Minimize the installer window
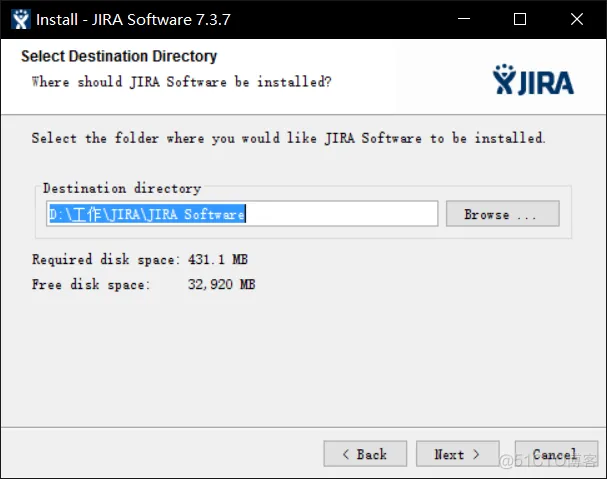The image size is (607, 479). tap(464, 19)
